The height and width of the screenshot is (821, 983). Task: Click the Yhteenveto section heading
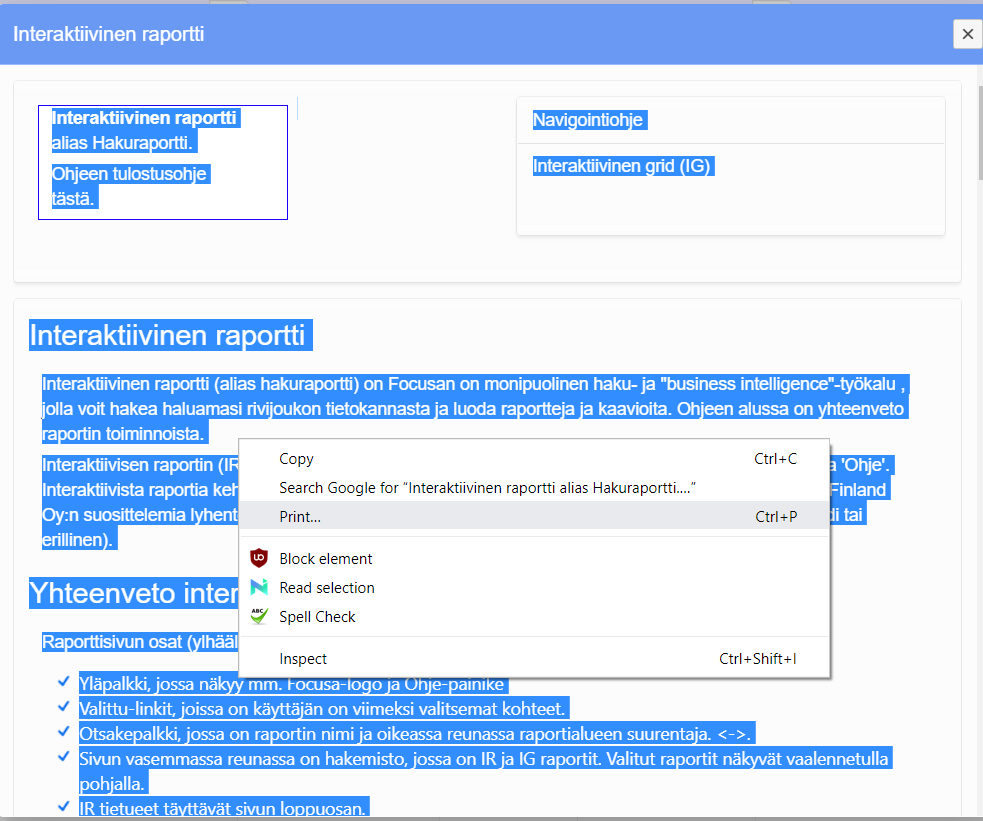[132, 594]
